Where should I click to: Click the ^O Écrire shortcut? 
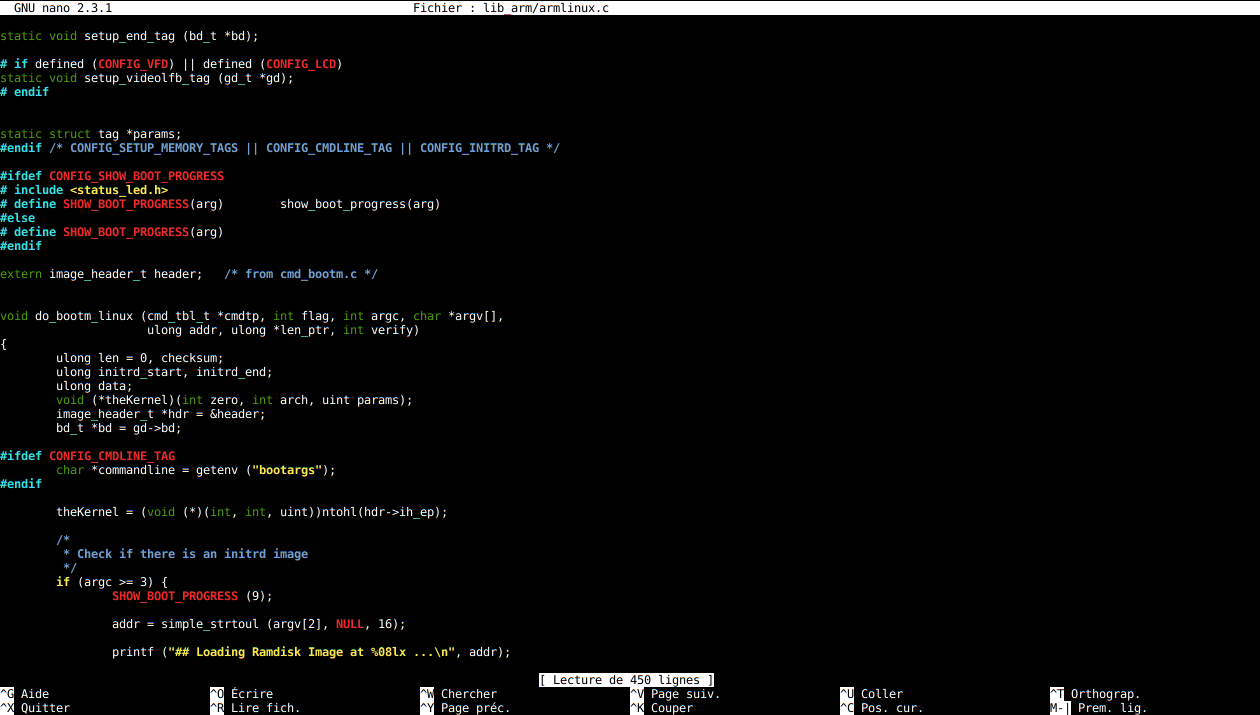[x=241, y=694]
